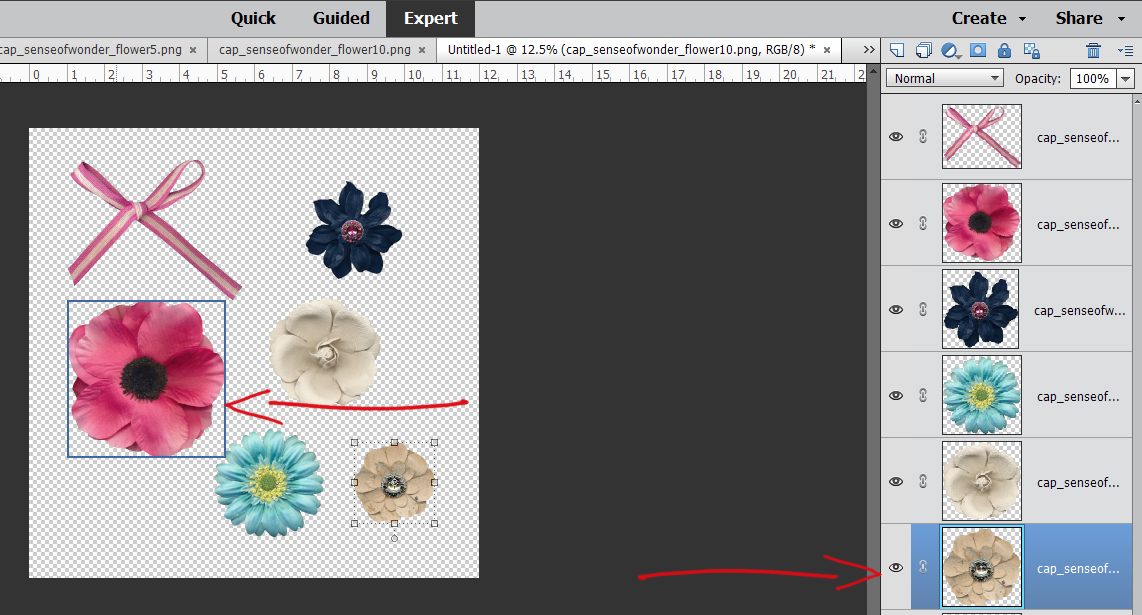Select pink flower layer thumbnail
The height and width of the screenshot is (615, 1142).
coord(982,223)
